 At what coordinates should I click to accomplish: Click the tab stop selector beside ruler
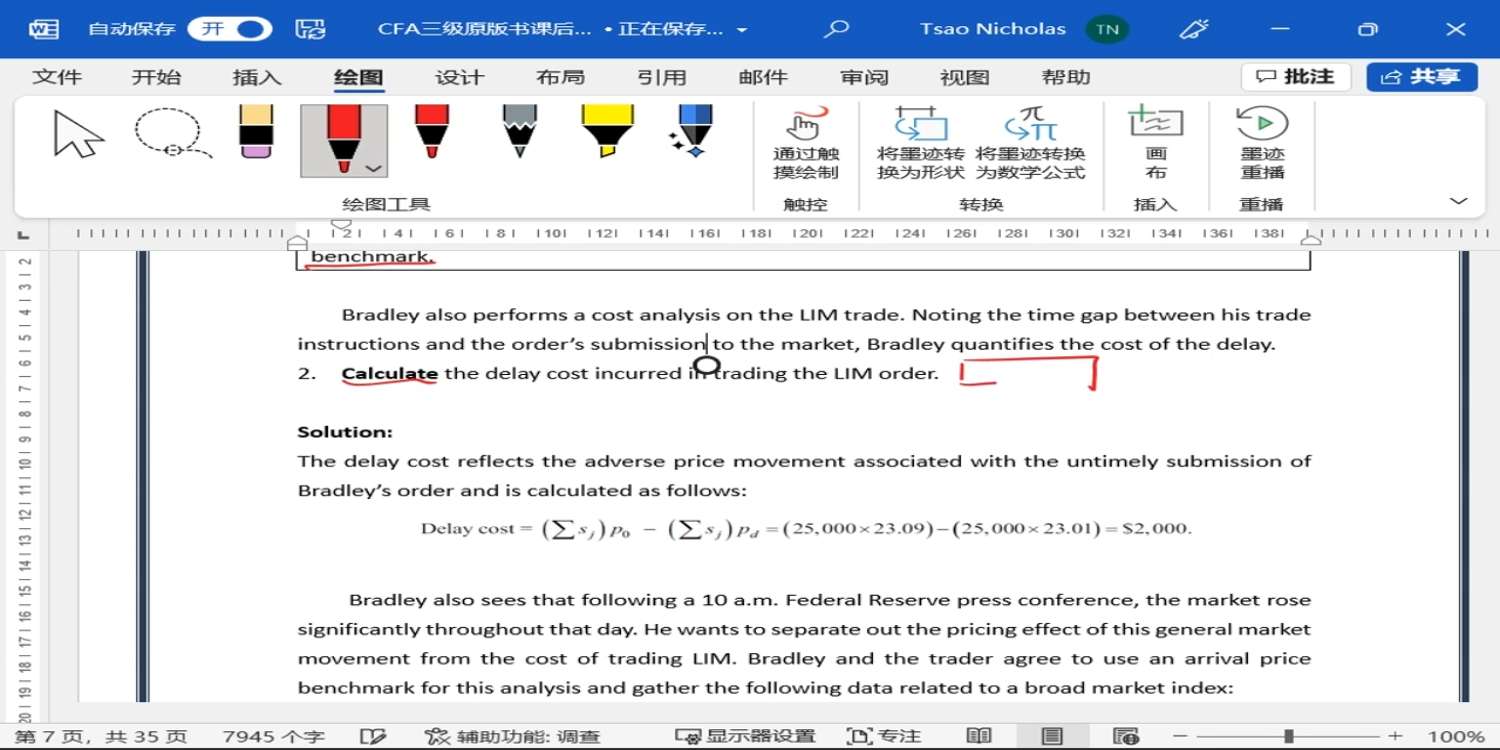pos(24,235)
